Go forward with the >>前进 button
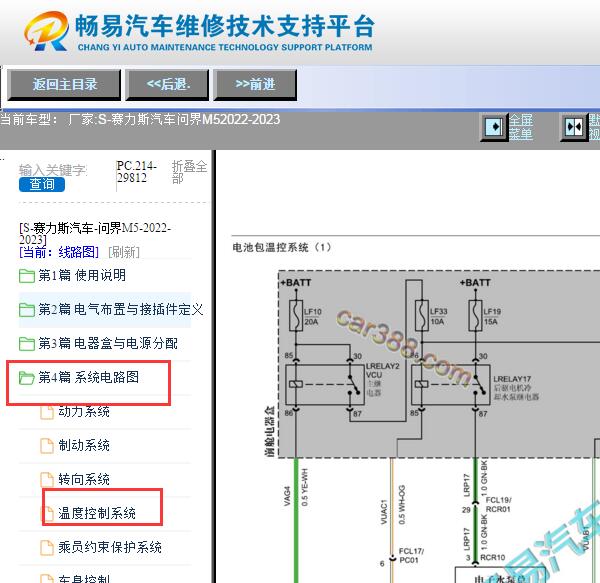Viewport: 600px width, 583px height. (x=255, y=85)
